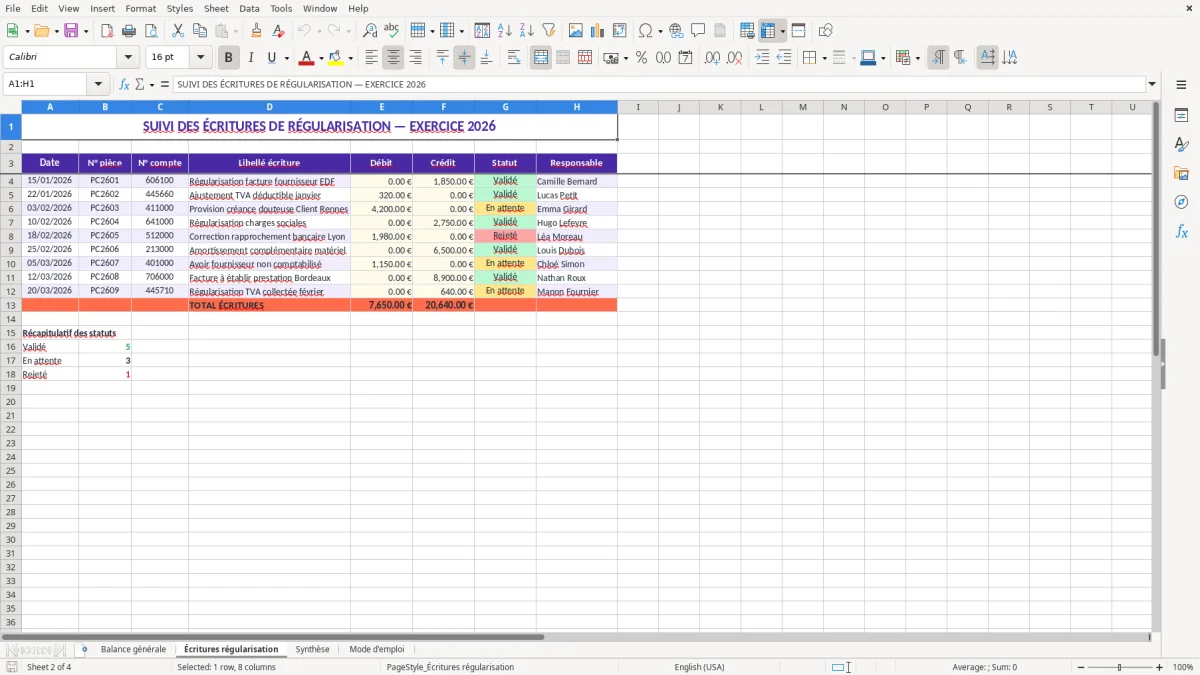Expand the formula bar
This screenshot has height=675, width=1200.
click(1152, 85)
